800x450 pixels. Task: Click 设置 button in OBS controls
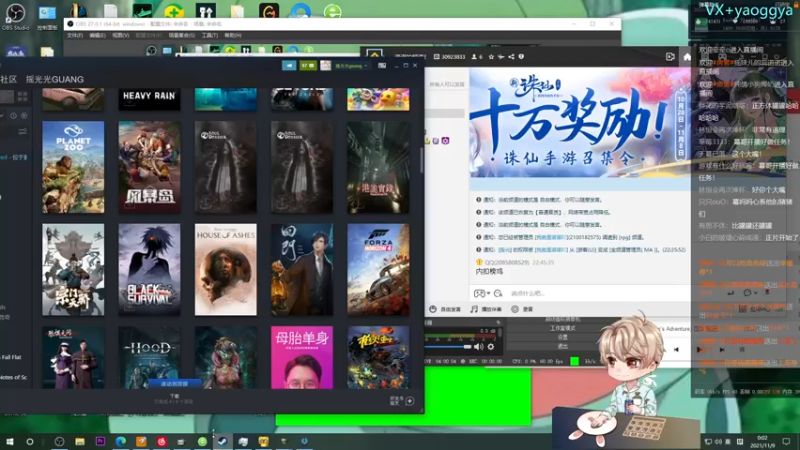point(562,337)
